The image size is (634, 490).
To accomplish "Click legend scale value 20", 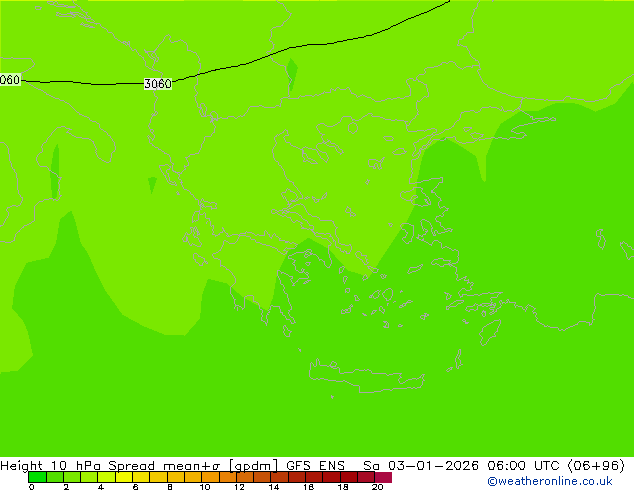I will coord(378,487).
